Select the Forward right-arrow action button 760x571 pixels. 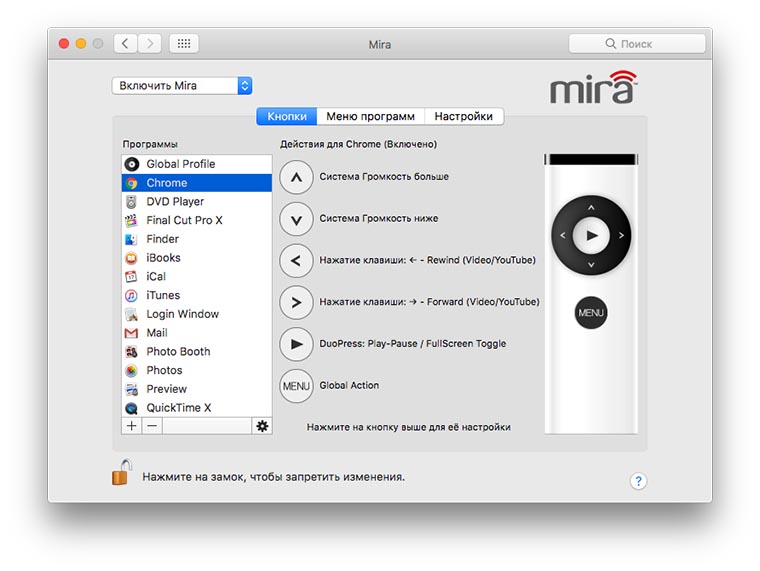pyautogui.click(x=295, y=302)
